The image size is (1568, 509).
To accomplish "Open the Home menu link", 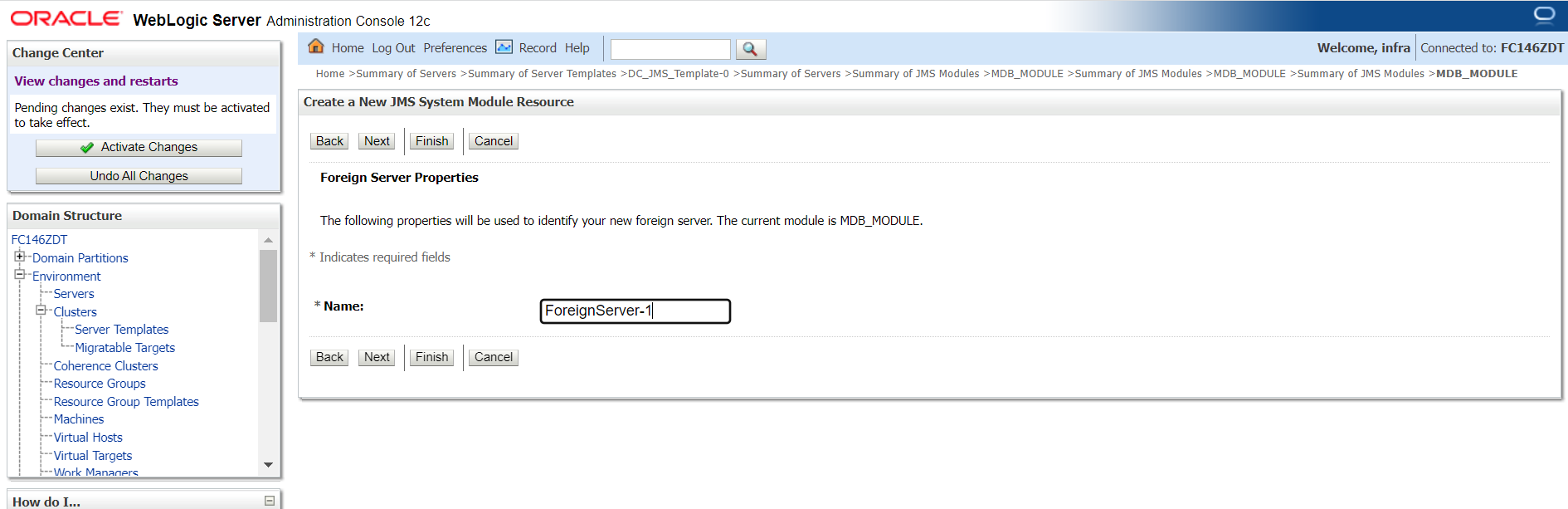I will point(348,48).
